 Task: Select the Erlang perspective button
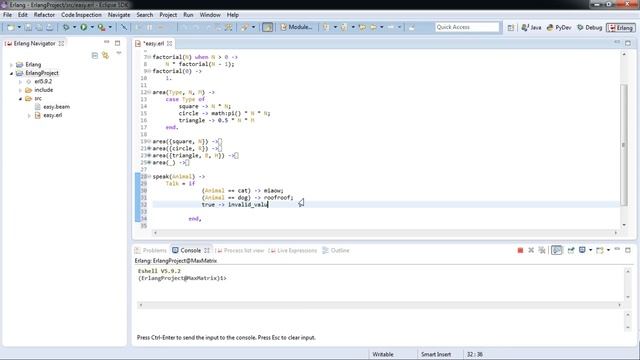621,27
